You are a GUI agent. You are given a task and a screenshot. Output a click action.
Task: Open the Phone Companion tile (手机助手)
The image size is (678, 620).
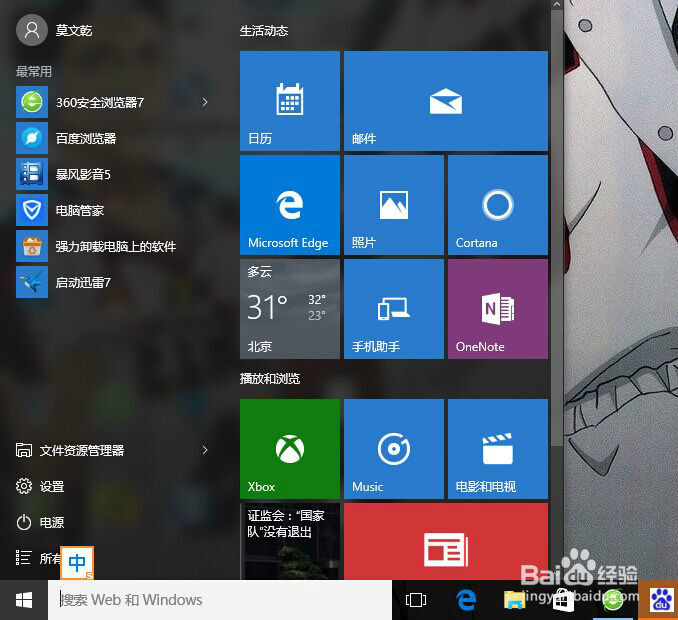(x=394, y=309)
